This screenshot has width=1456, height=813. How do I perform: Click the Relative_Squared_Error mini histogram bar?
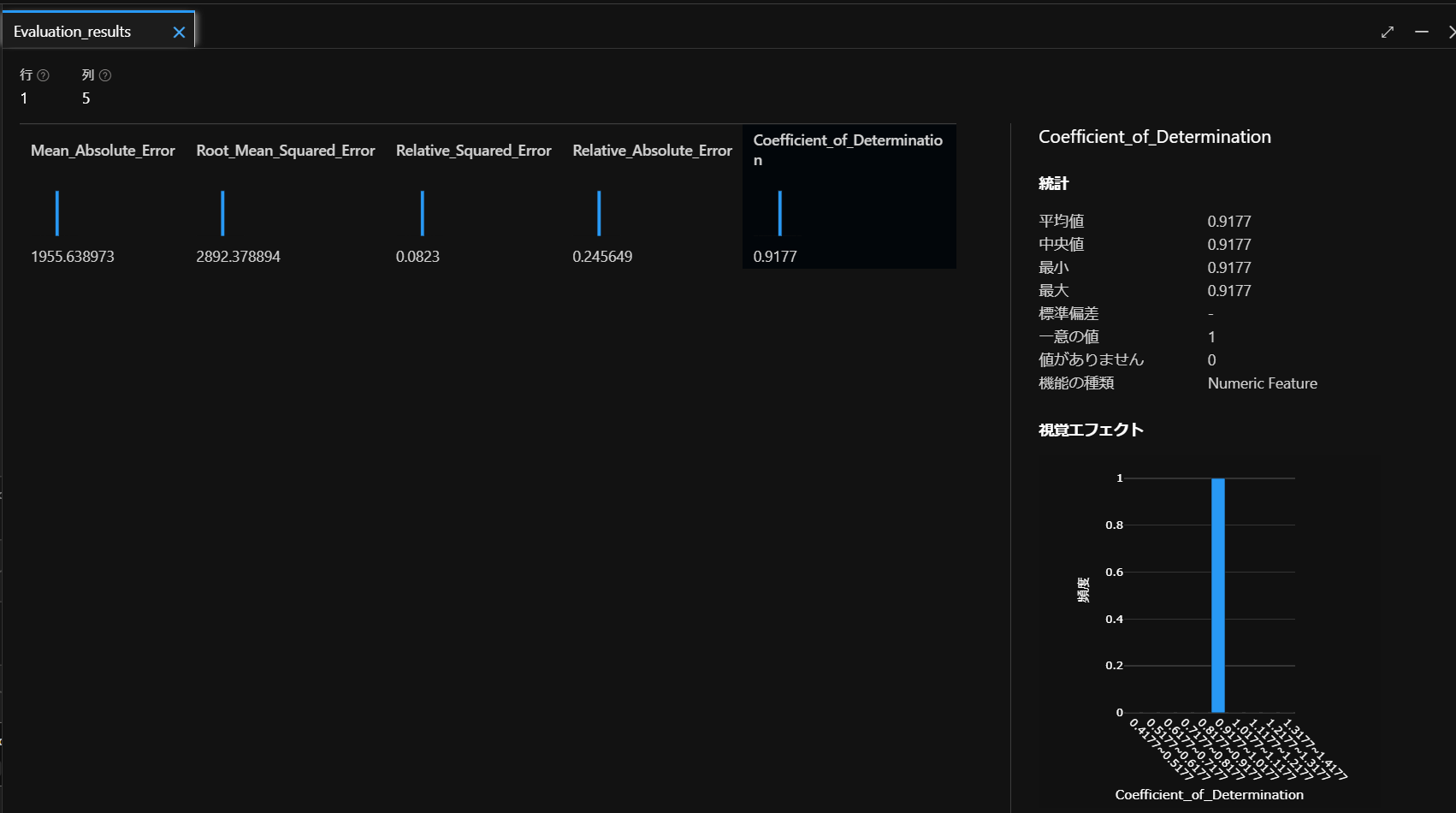click(x=423, y=213)
